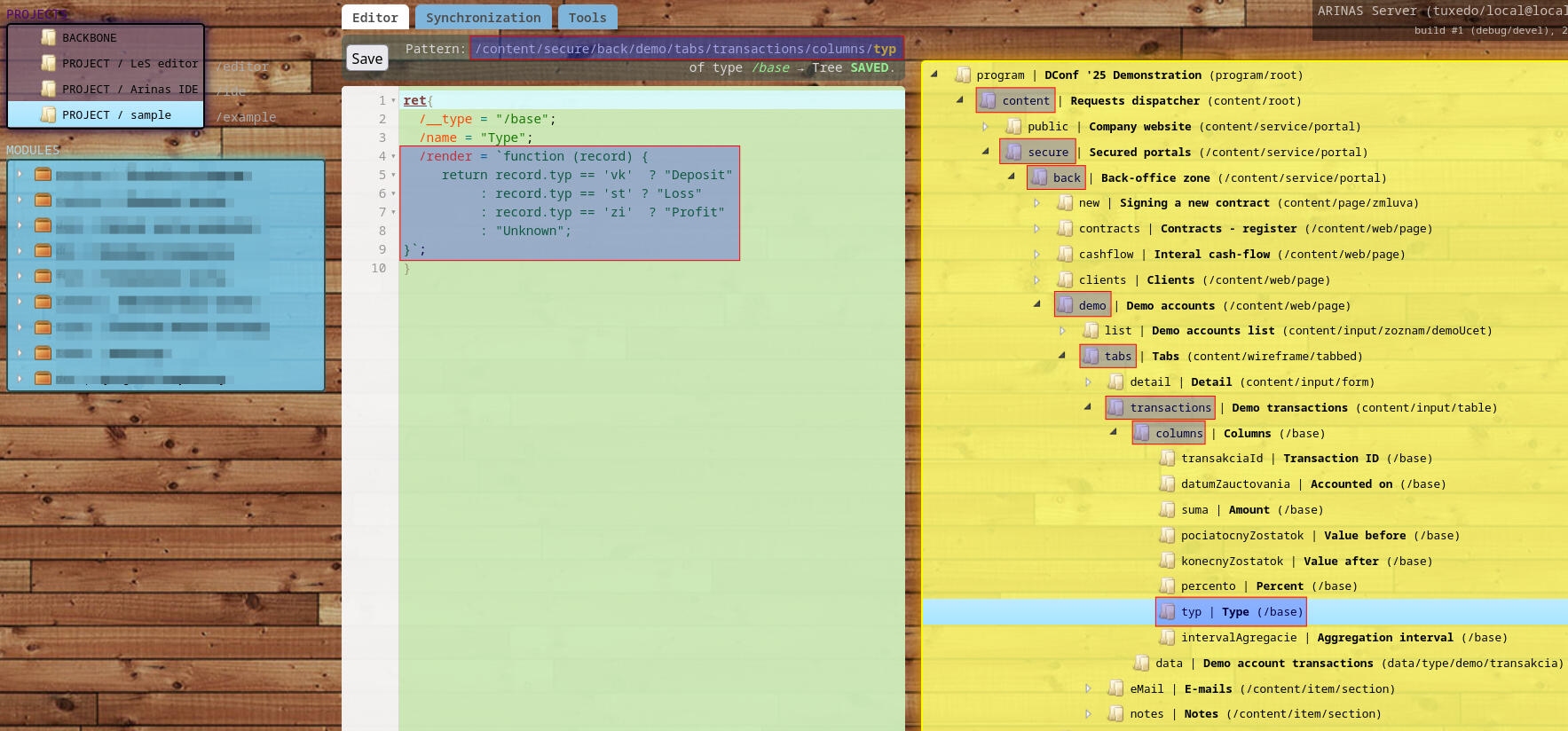Expand the 'public' Company website node
1568x731 pixels.
point(985,127)
